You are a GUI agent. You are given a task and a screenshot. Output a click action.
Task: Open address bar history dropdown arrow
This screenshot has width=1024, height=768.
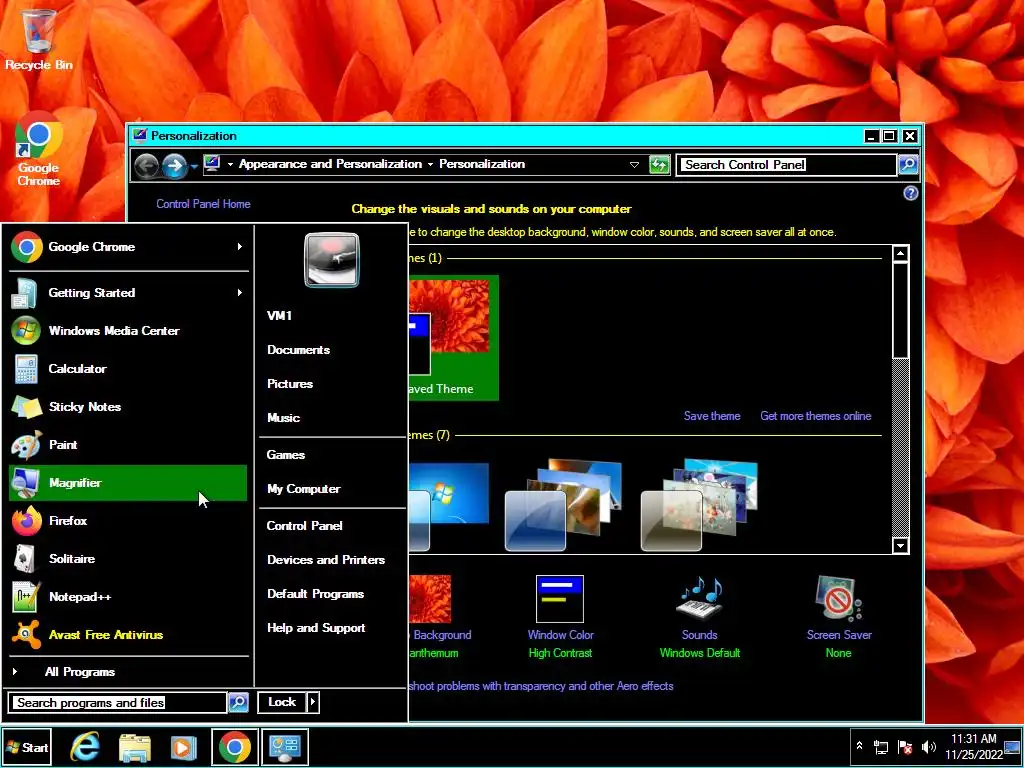pyautogui.click(x=634, y=165)
